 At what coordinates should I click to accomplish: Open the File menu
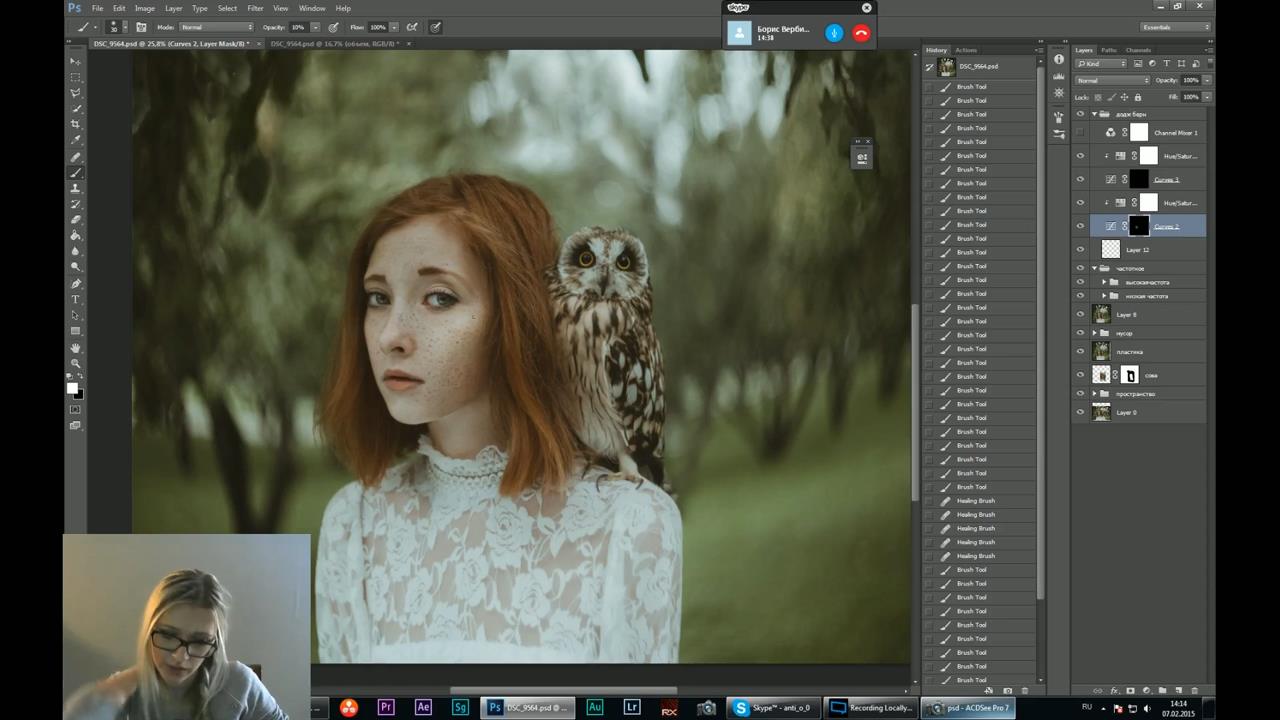(x=98, y=8)
